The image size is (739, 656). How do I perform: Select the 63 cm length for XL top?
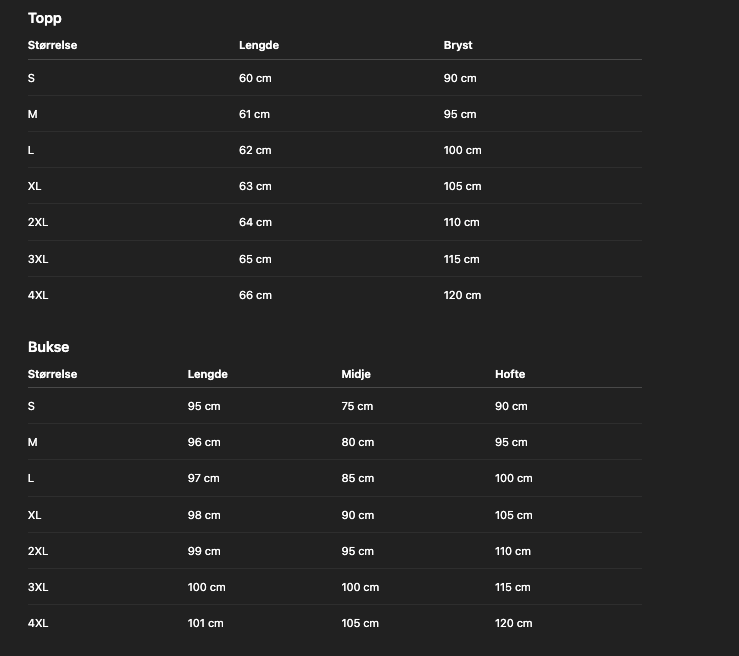coord(255,186)
